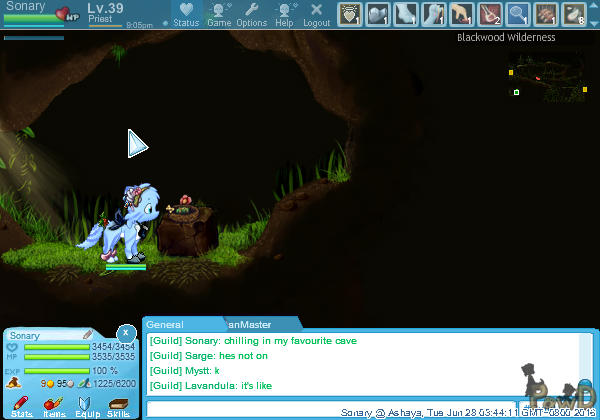The image size is (600, 420).
Task: Switch to the anMaster chat tab
Action: (x=250, y=325)
